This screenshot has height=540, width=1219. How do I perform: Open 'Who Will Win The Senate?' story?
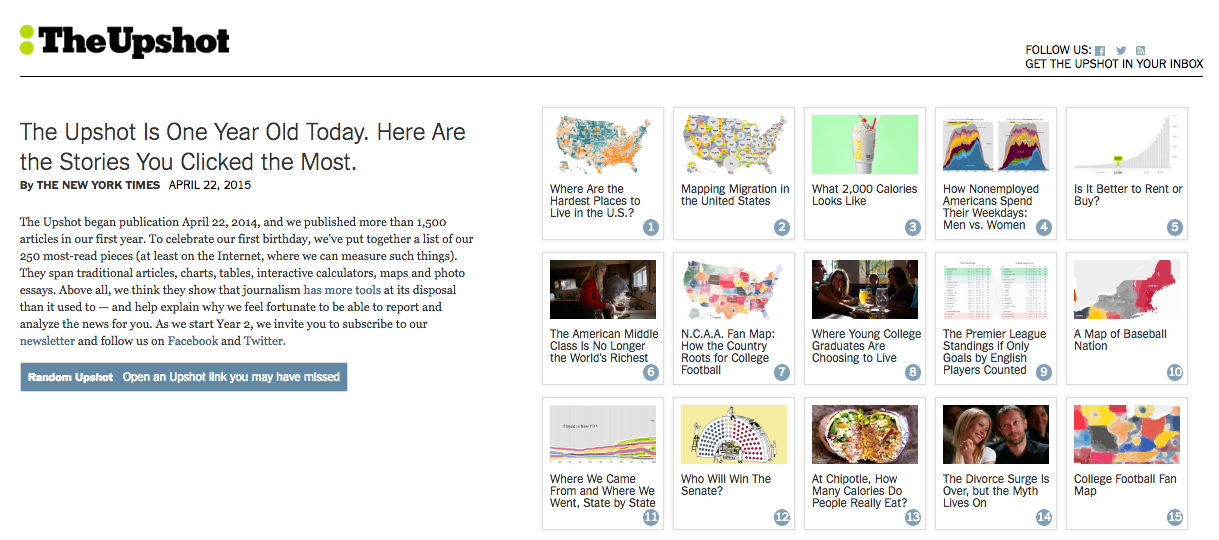(x=726, y=485)
